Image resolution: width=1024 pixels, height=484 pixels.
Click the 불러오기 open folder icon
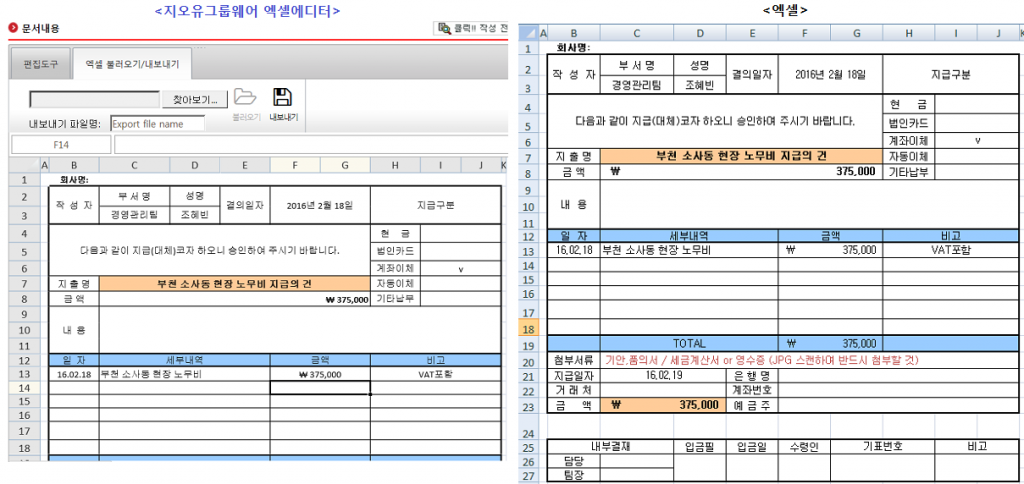(245, 98)
